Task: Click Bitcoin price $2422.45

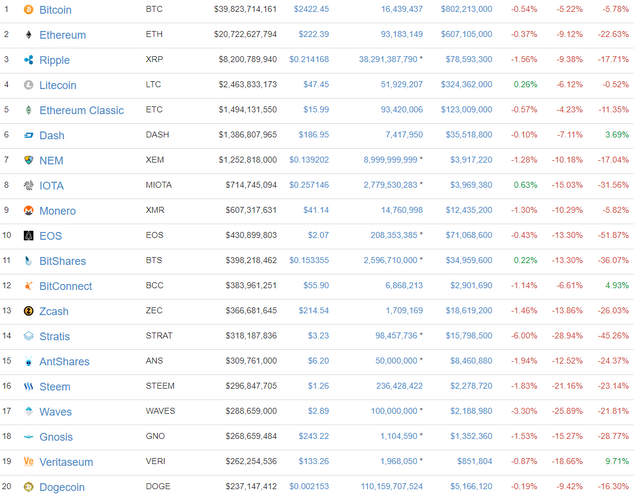Action: pos(311,9)
